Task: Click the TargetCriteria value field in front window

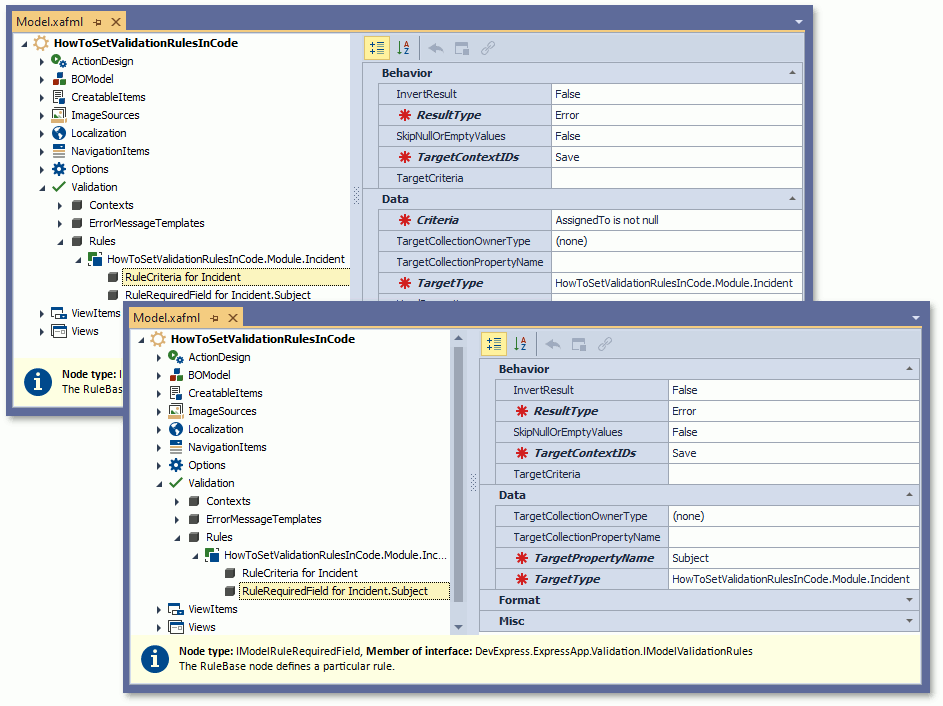Action: coord(792,474)
